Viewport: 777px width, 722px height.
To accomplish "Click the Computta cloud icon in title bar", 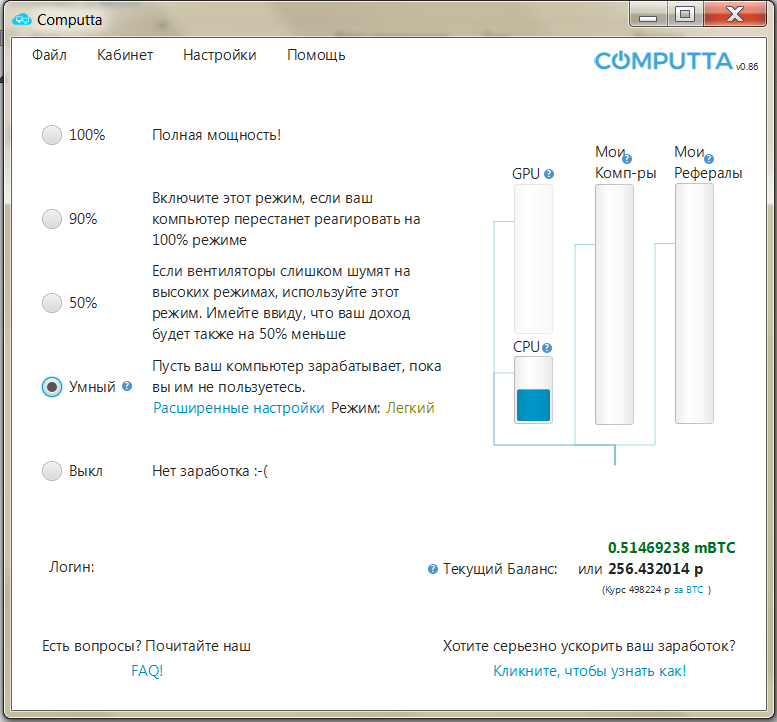I will [22, 20].
